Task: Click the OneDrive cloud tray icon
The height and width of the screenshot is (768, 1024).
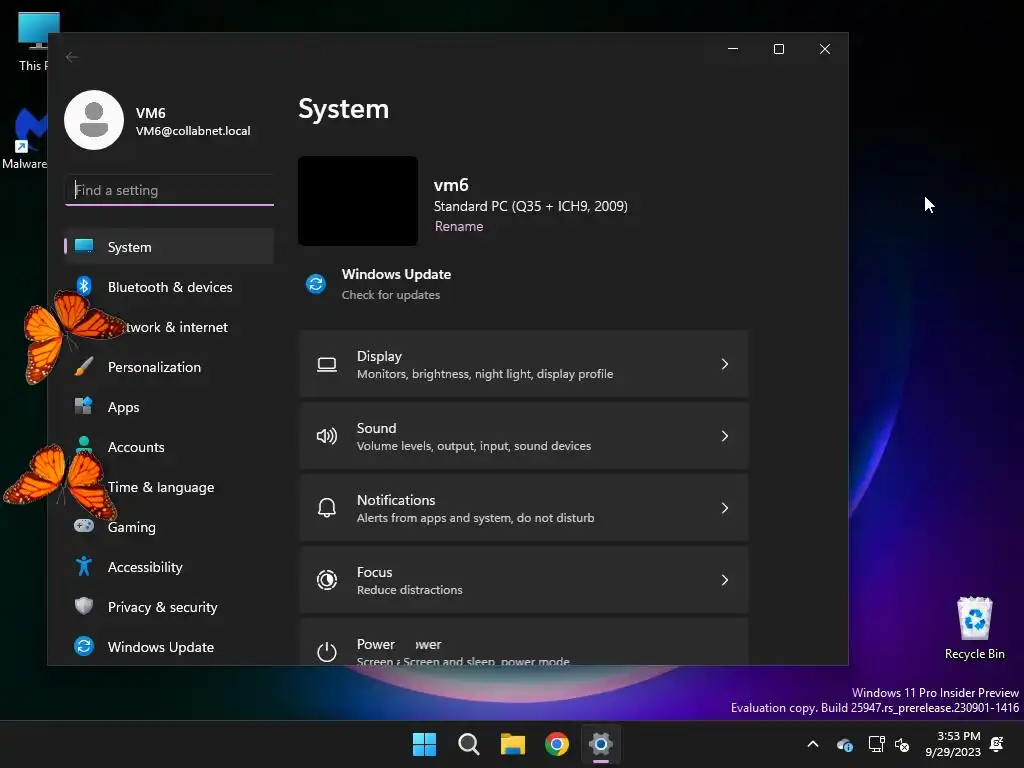Action: point(844,744)
